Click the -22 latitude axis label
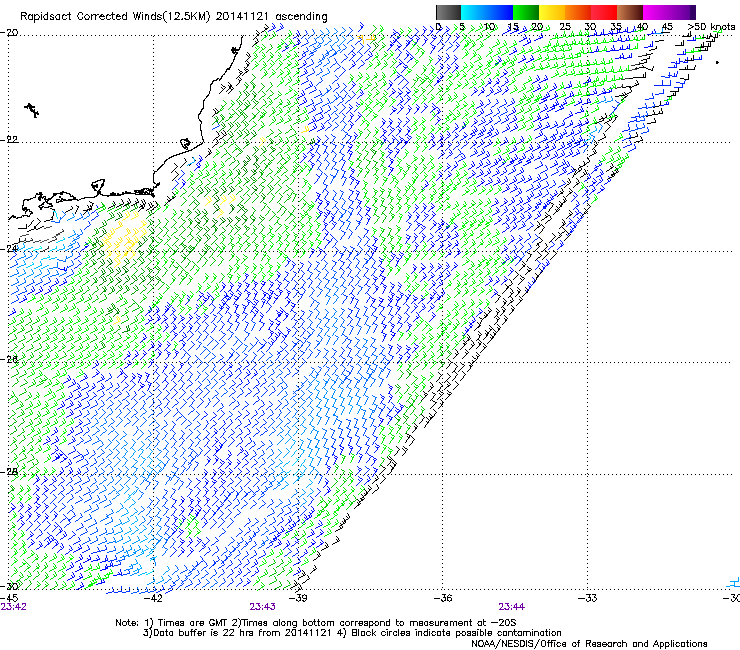740x650 pixels. pos(9,140)
